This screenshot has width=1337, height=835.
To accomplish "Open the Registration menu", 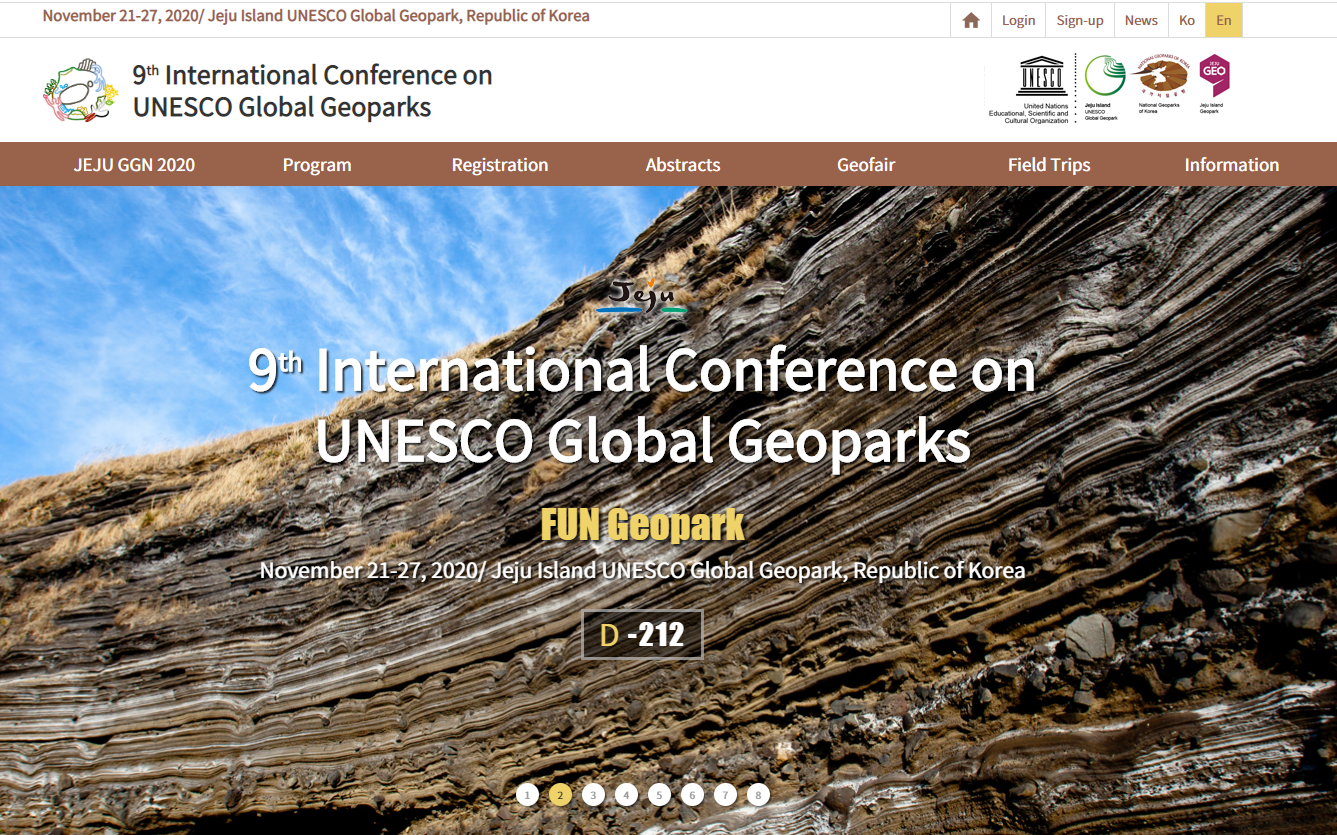I will [x=500, y=165].
